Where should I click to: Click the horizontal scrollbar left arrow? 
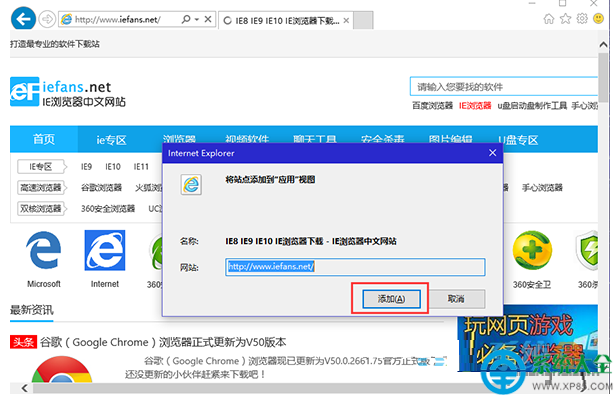(24, 388)
